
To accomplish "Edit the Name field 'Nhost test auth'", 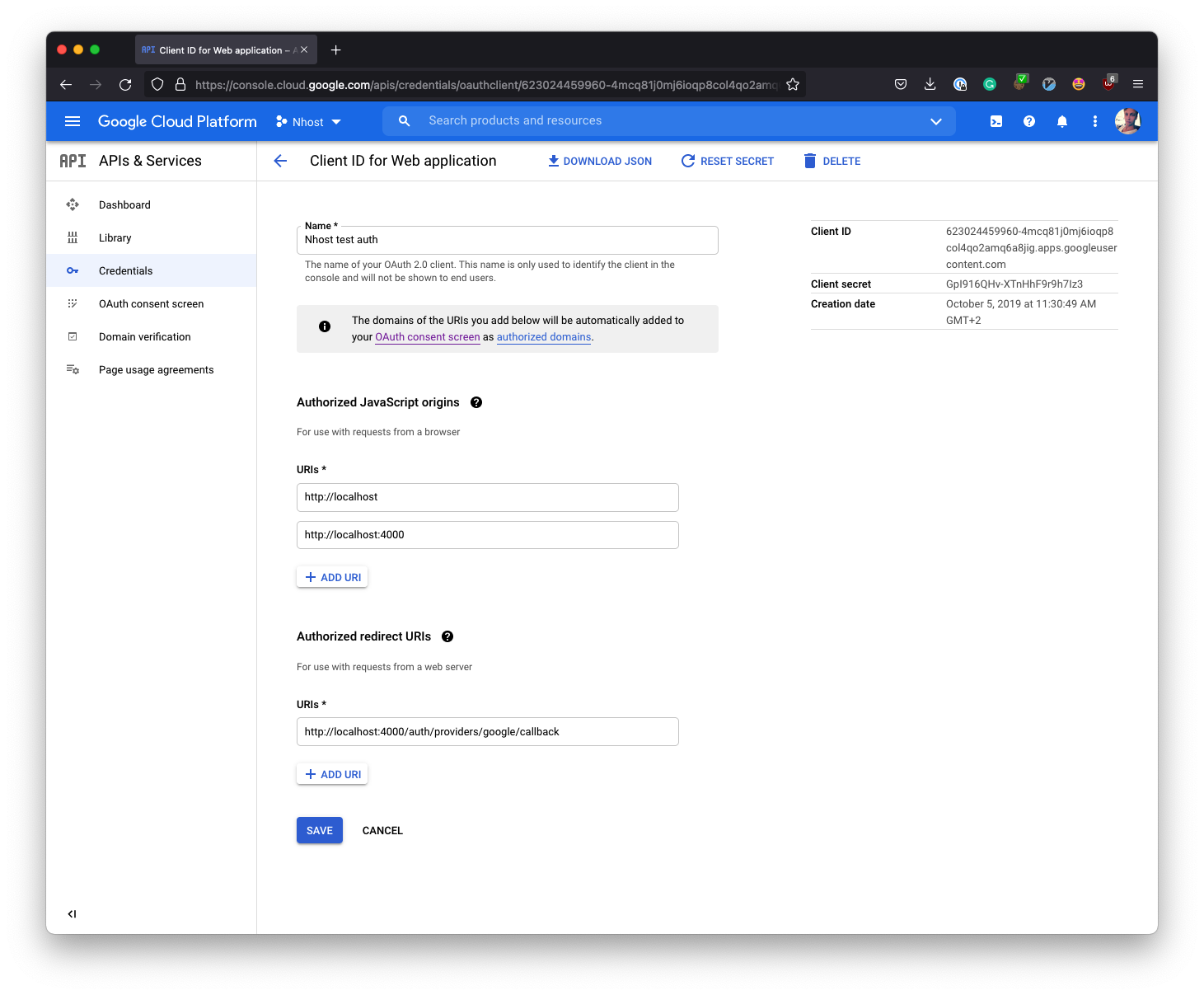I will (507, 240).
